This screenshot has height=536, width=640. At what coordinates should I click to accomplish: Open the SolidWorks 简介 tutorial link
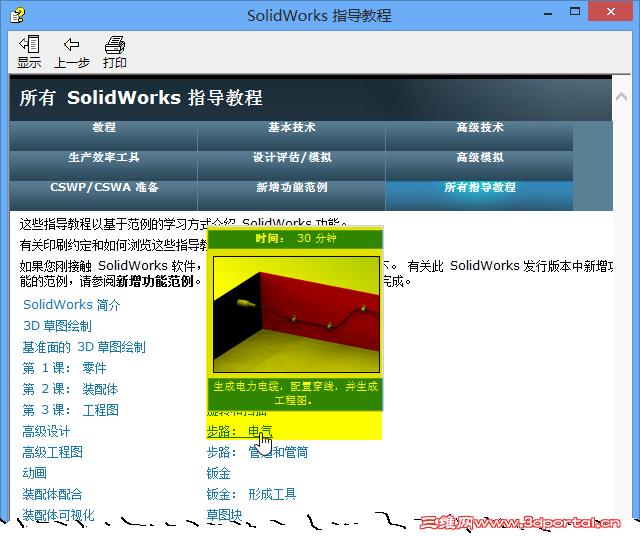[x=71, y=305]
